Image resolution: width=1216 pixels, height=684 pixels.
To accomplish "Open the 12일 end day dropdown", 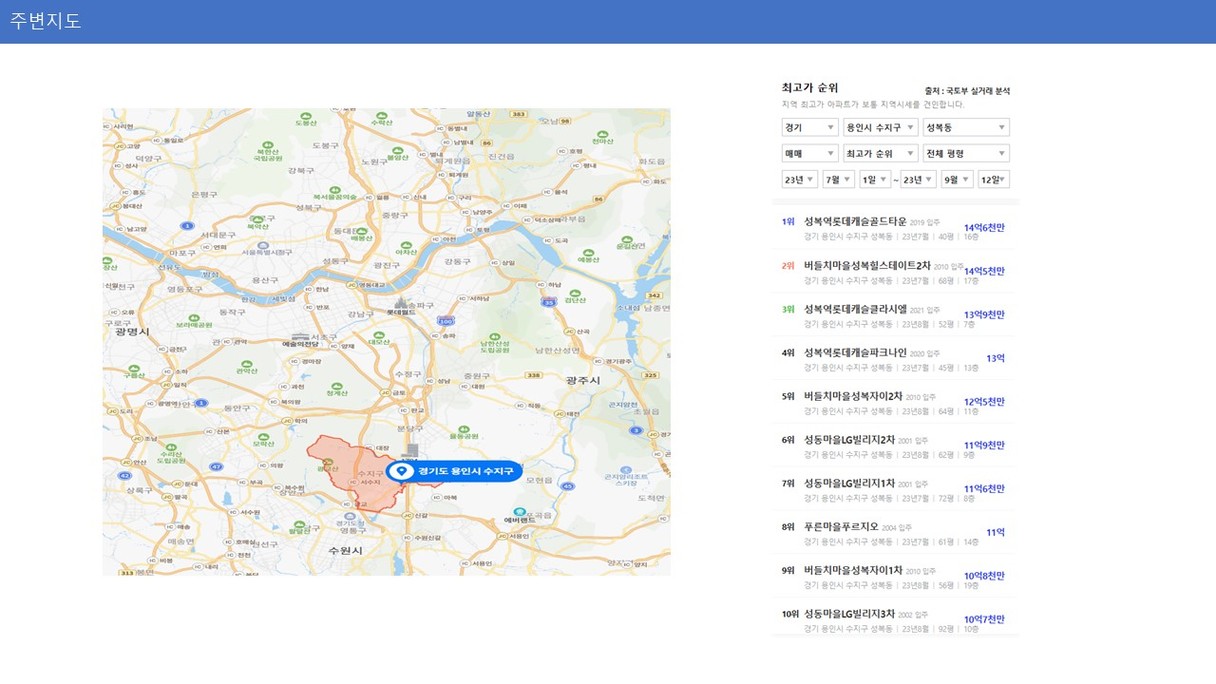I will [x=994, y=180].
